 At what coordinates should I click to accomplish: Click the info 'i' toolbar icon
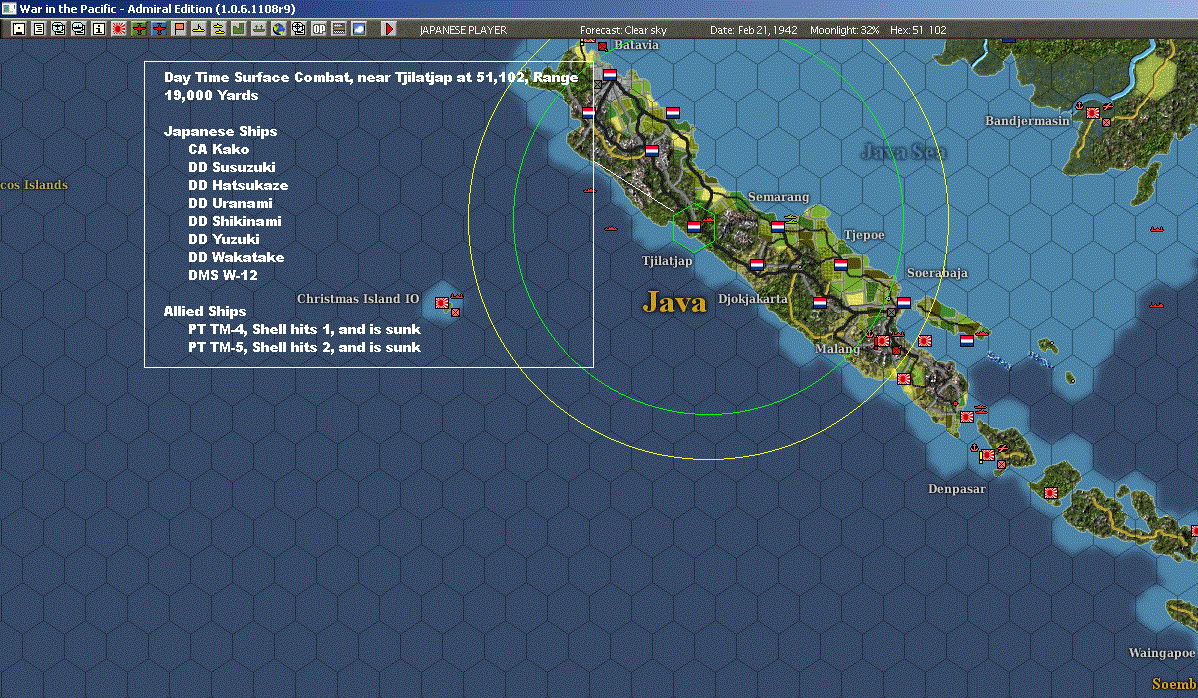click(99, 29)
